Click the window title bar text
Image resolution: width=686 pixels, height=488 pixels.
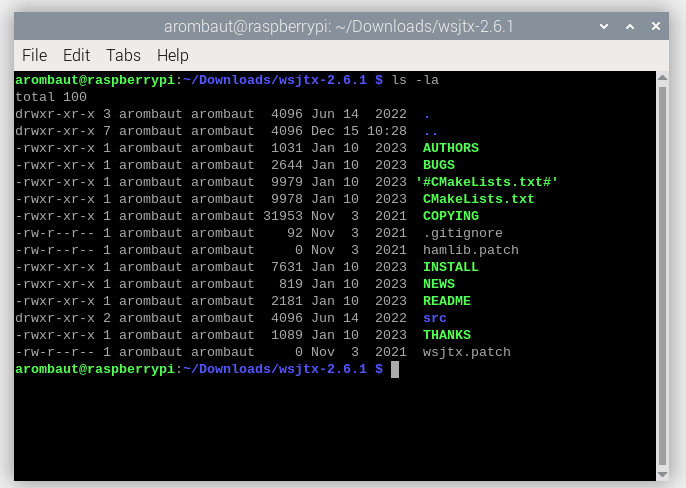click(338, 26)
